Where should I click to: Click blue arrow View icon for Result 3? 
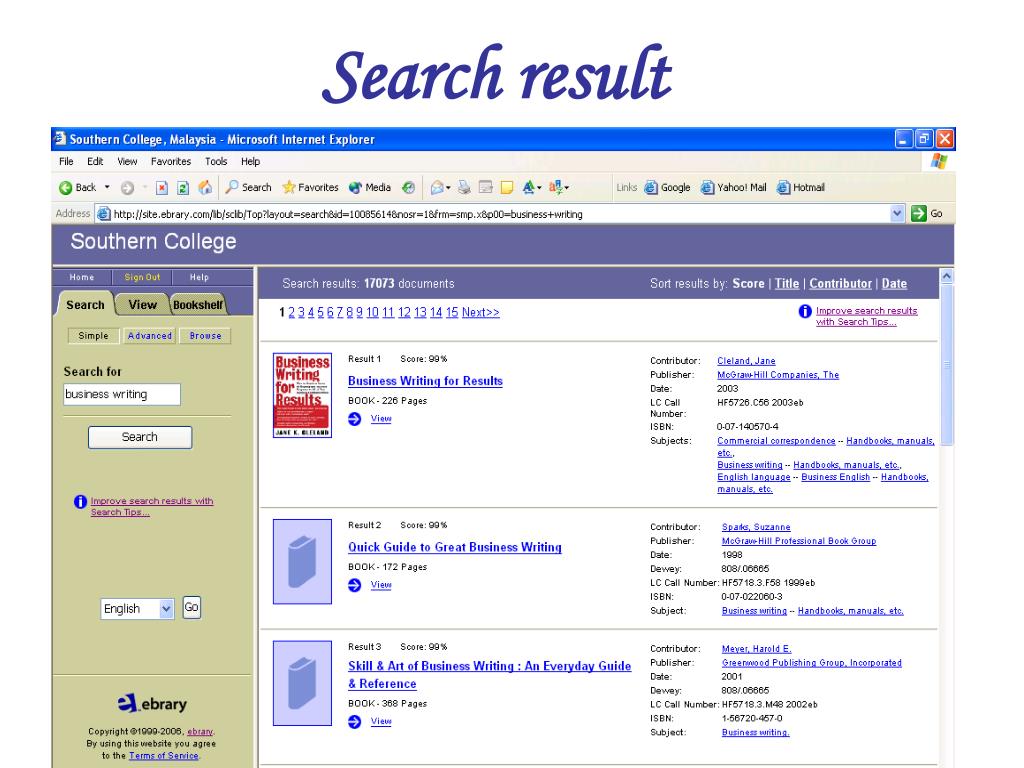pyautogui.click(x=355, y=722)
